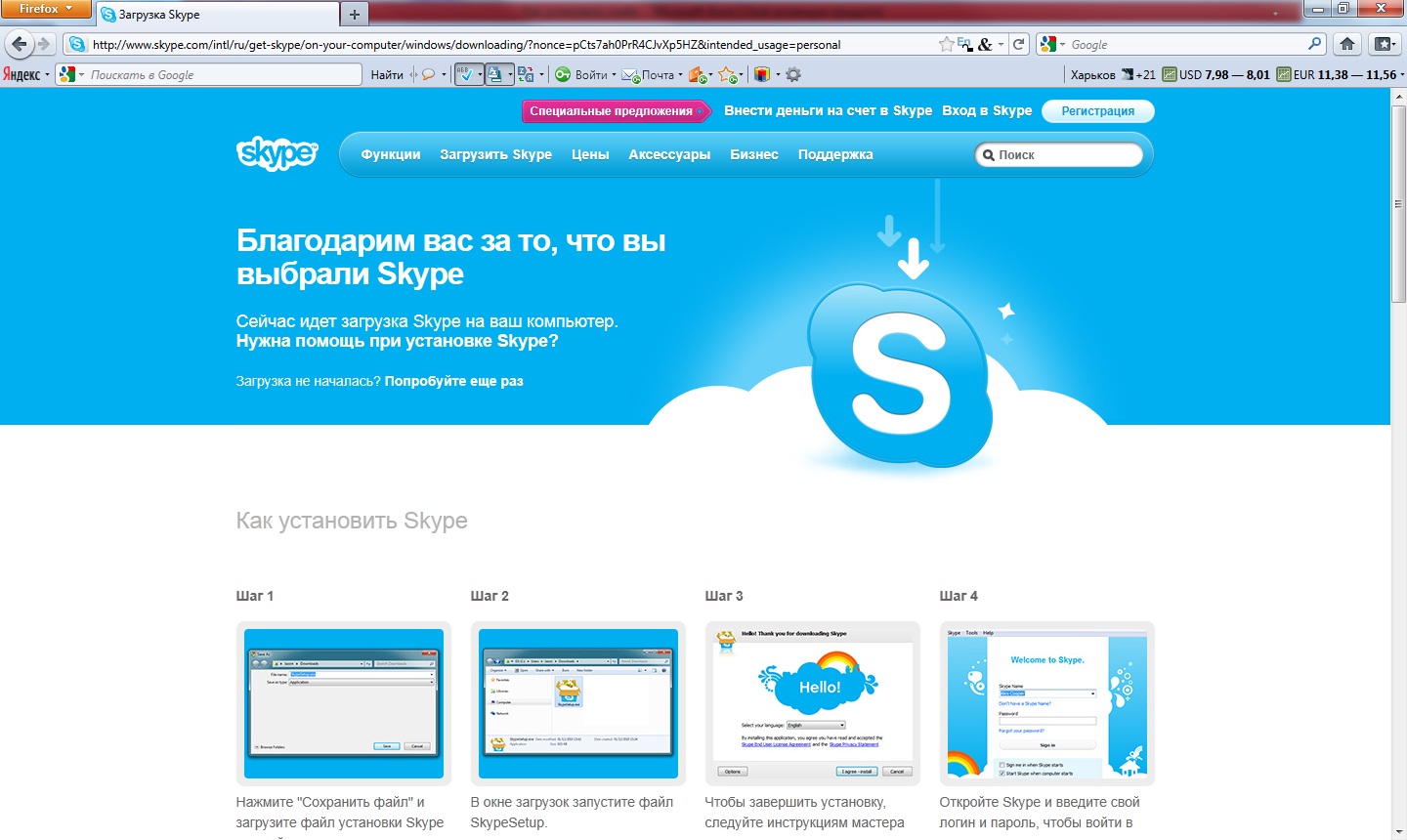The image size is (1407, 840).
Task: Click the Skype logo on the page
Action: tap(277, 153)
